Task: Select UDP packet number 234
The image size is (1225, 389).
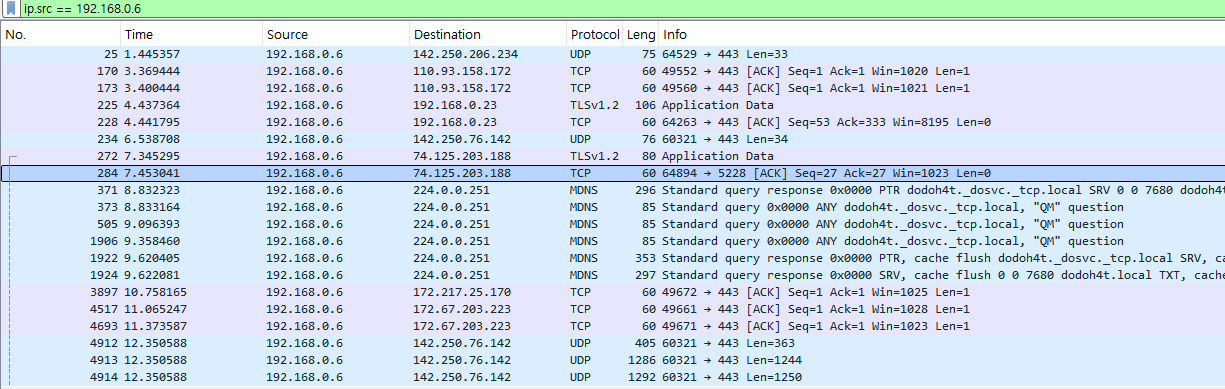Action: (x=612, y=139)
